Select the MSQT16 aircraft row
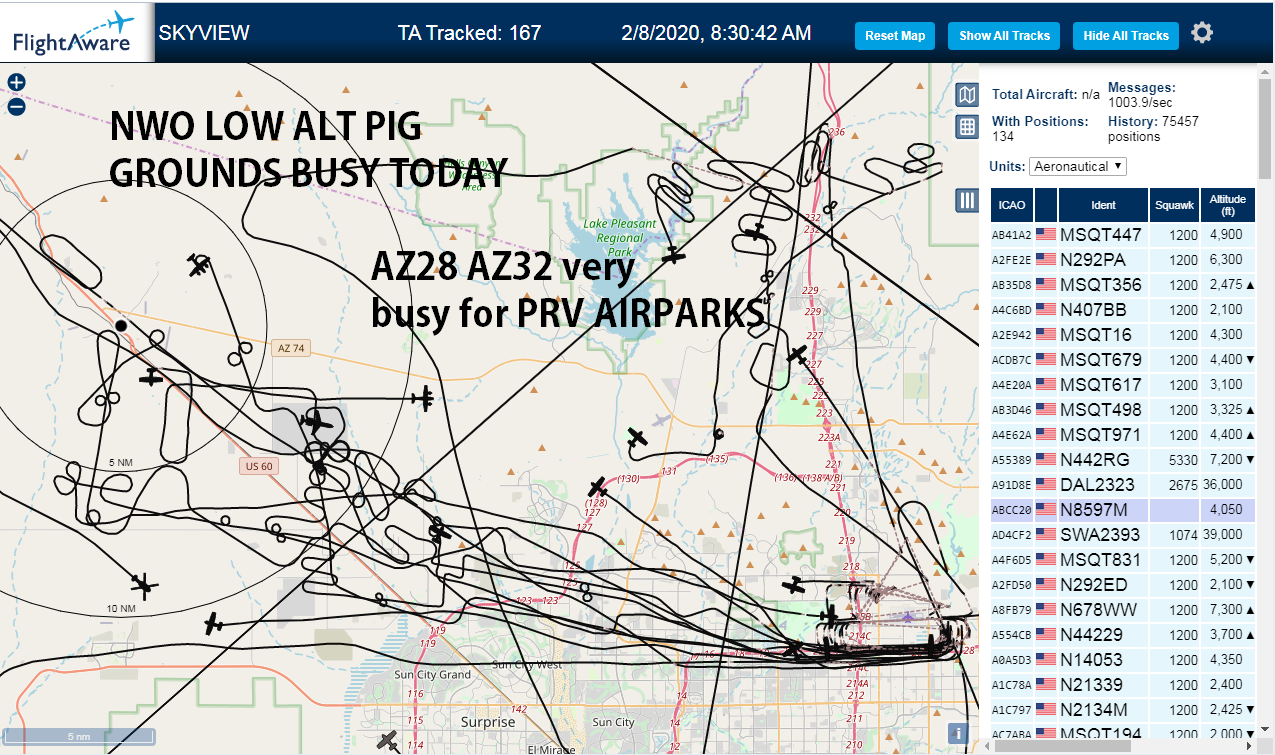 [1123, 335]
